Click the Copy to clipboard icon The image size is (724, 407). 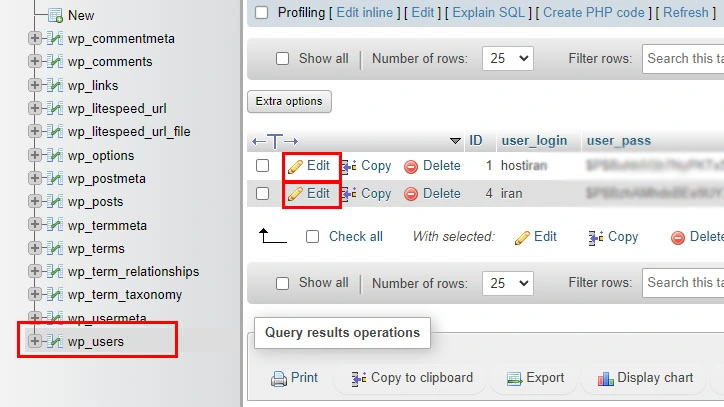click(x=359, y=379)
